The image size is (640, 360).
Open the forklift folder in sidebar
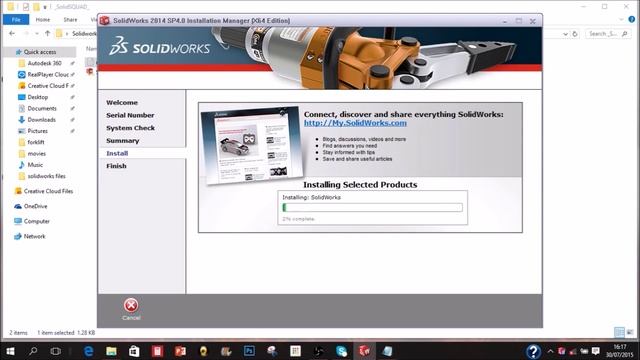[36, 142]
